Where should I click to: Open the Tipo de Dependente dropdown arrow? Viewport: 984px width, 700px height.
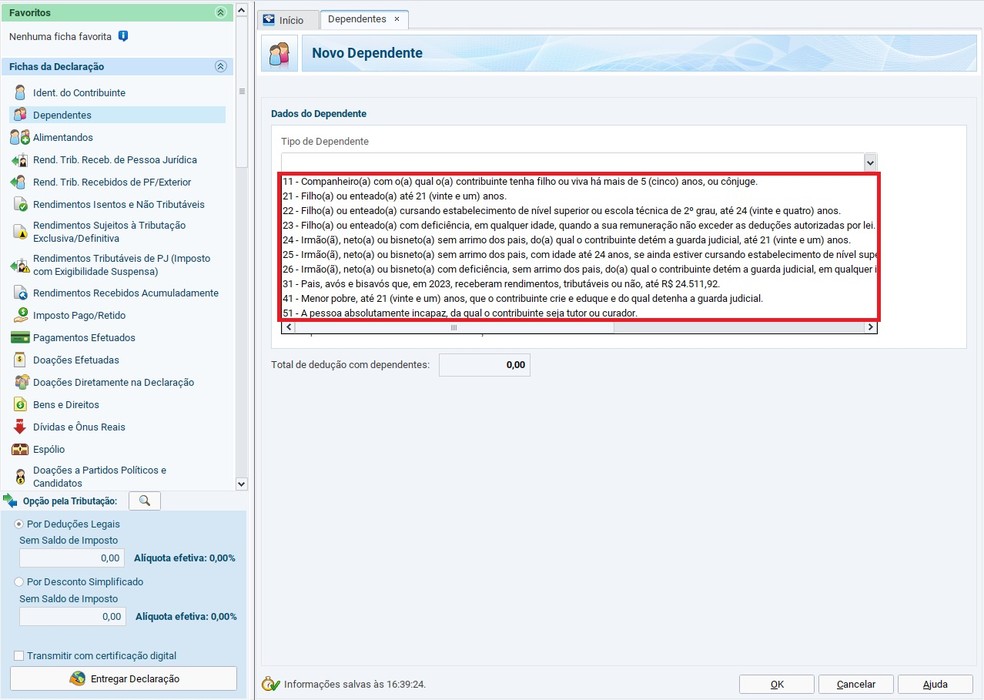[x=870, y=163]
